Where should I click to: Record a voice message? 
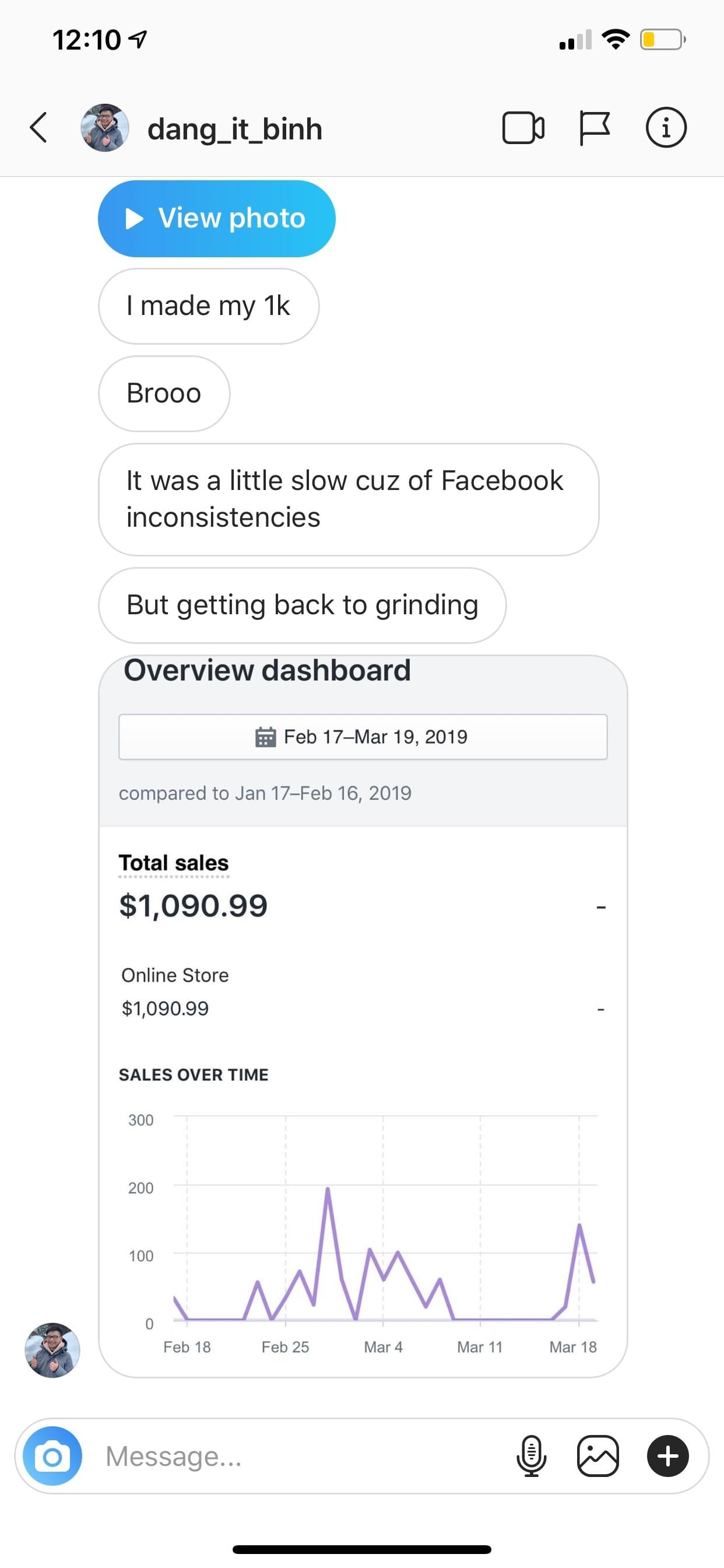pyautogui.click(x=531, y=1457)
